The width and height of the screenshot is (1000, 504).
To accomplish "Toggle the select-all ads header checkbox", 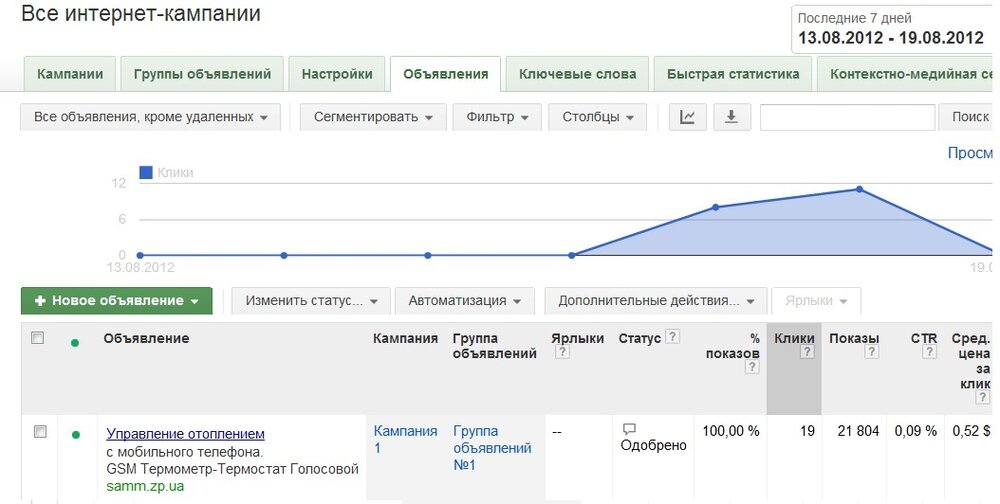I will tap(38, 339).
